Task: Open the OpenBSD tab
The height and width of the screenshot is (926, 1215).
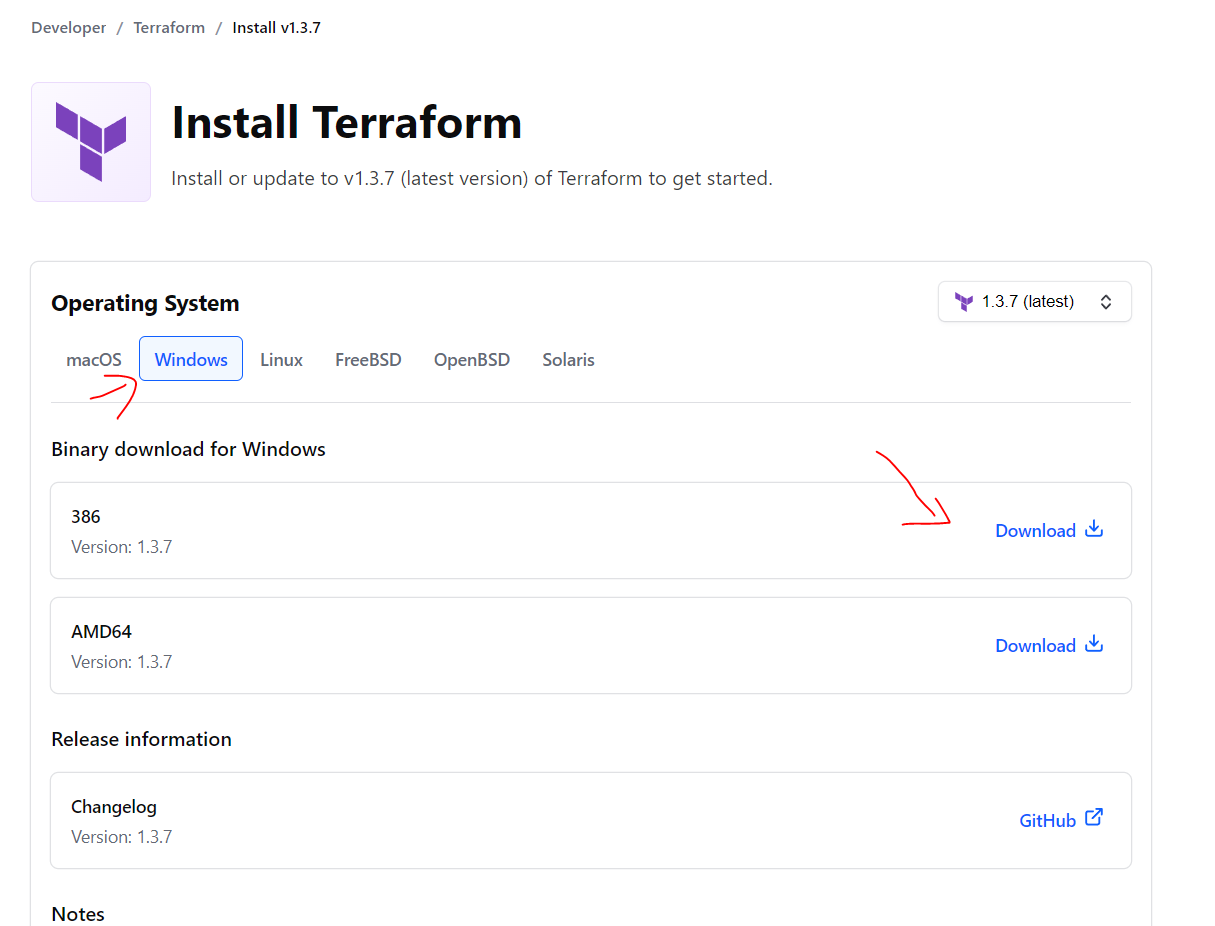Action: [472, 360]
